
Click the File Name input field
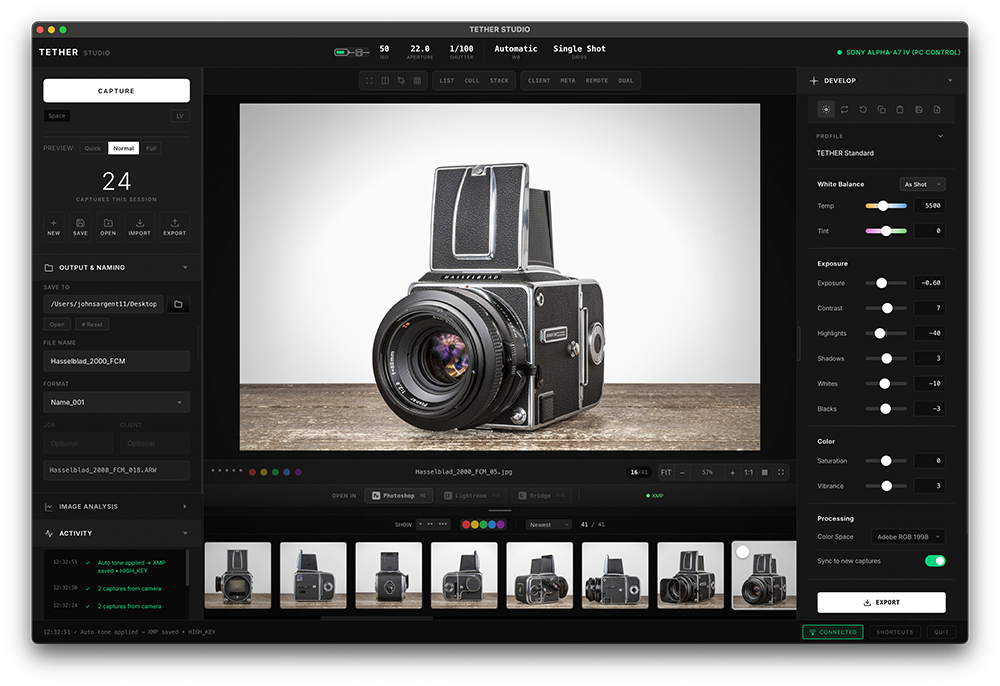pos(116,361)
